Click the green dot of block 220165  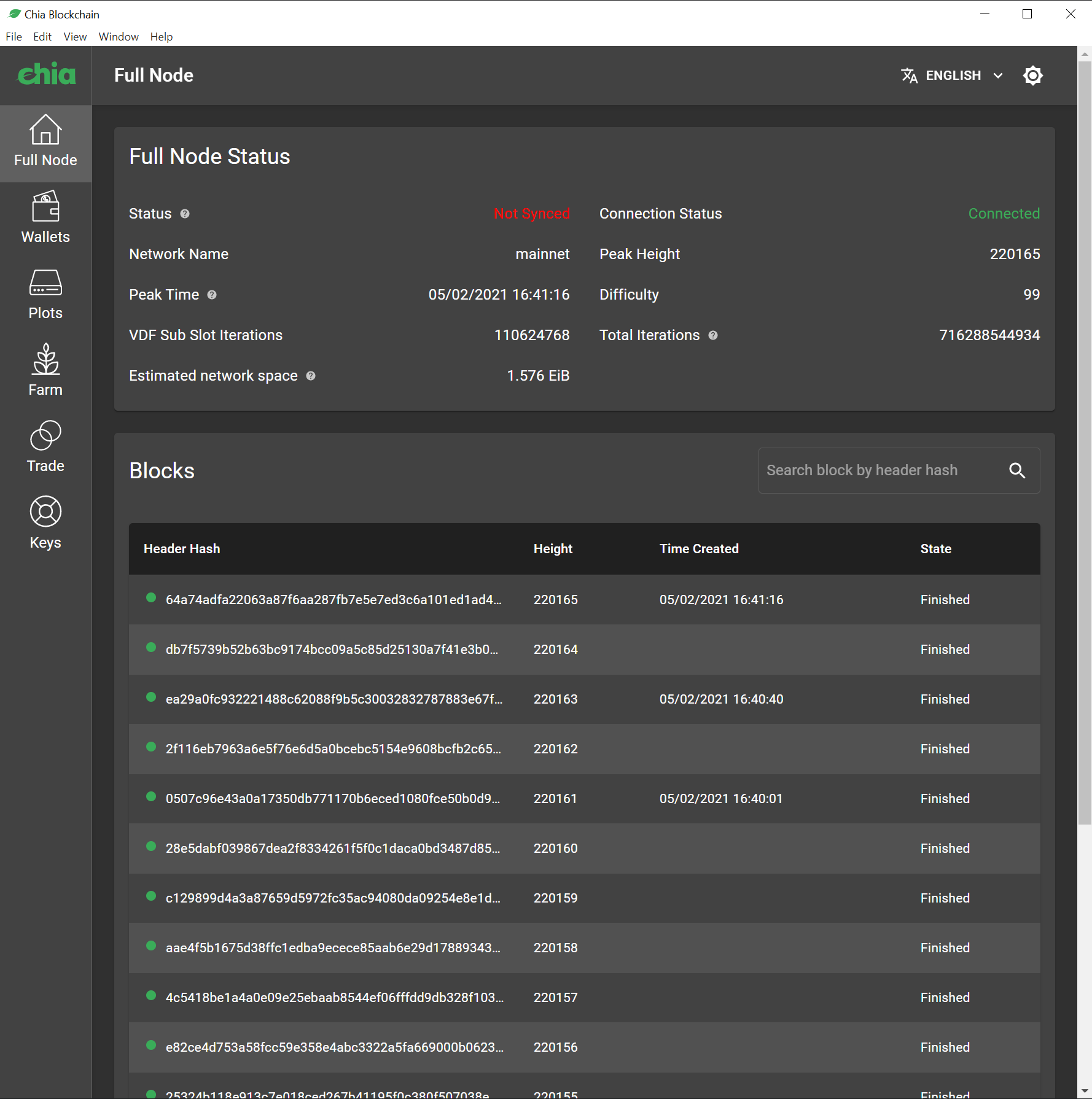(150, 598)
